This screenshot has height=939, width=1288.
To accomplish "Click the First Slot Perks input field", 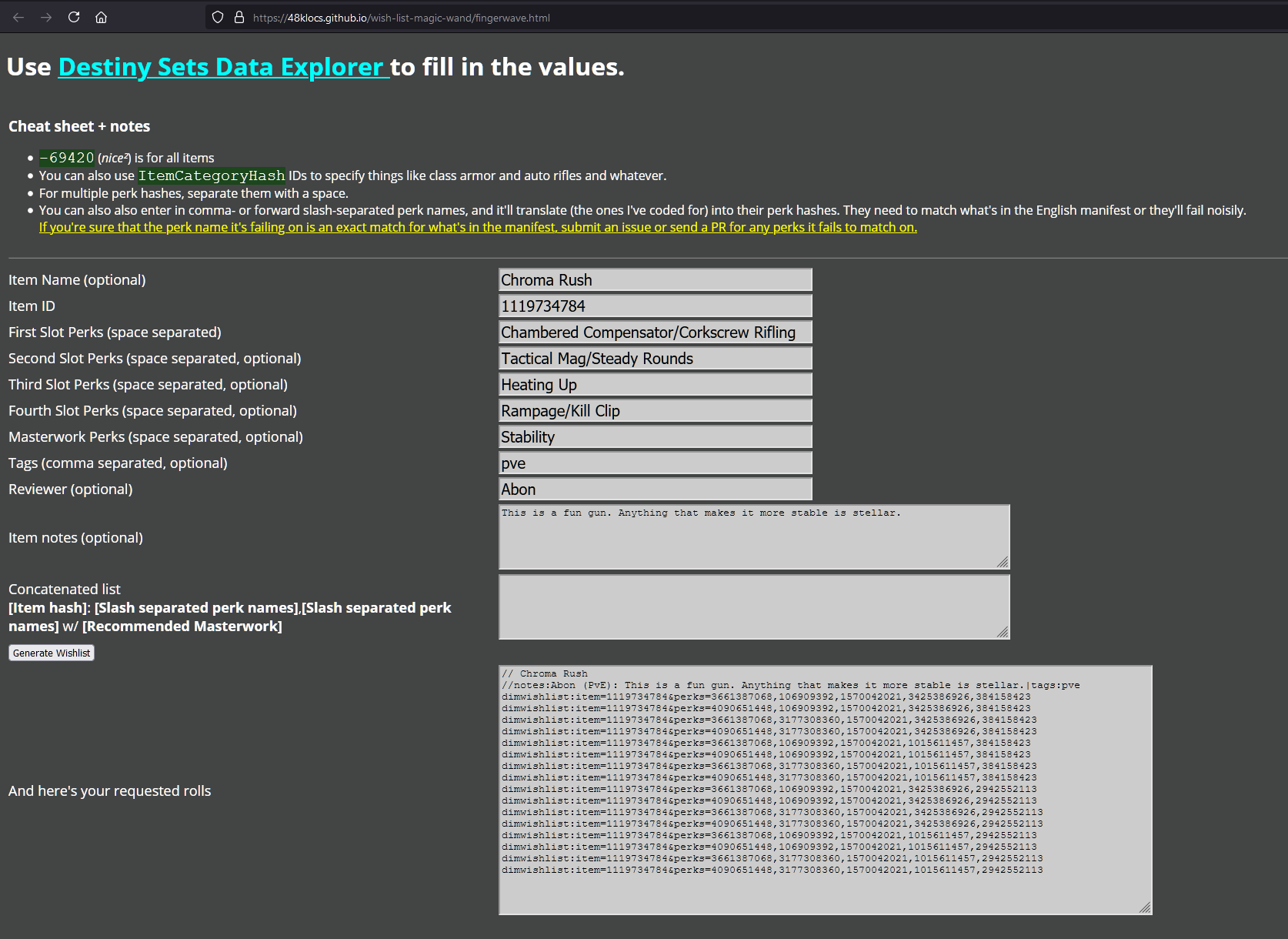I will point(655,332).
